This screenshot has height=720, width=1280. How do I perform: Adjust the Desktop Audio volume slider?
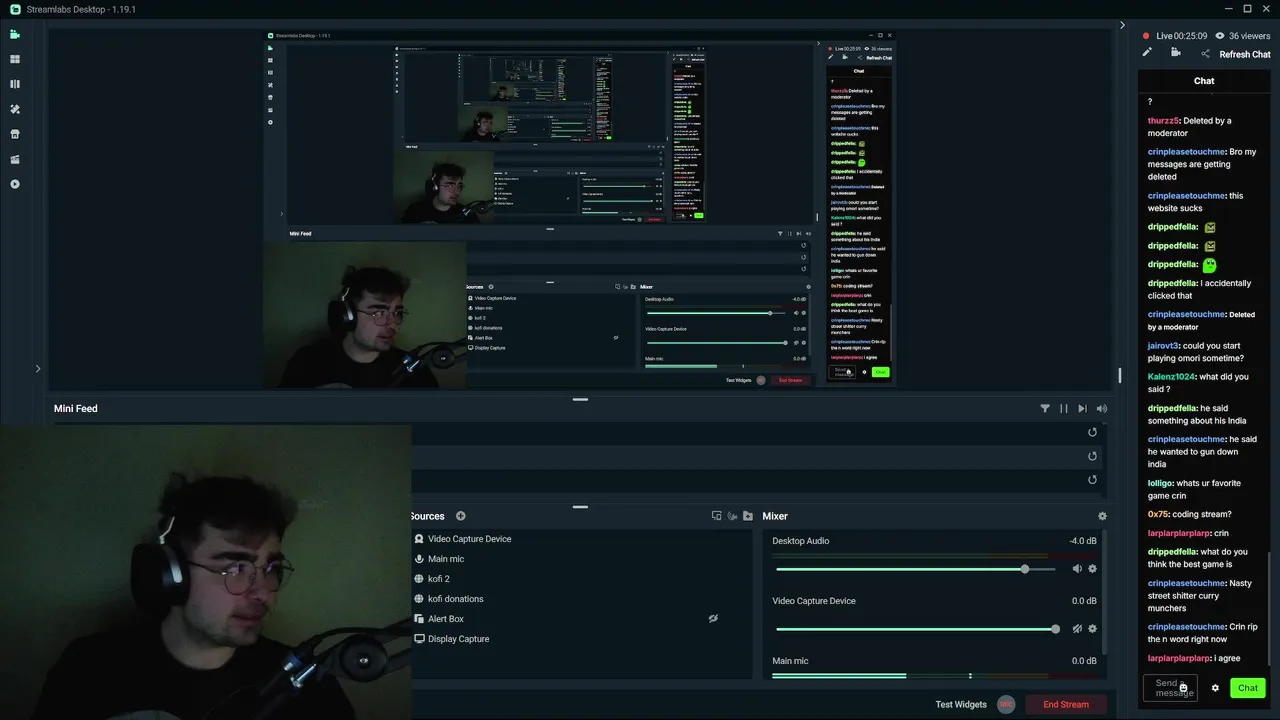[x=915, y=569]
